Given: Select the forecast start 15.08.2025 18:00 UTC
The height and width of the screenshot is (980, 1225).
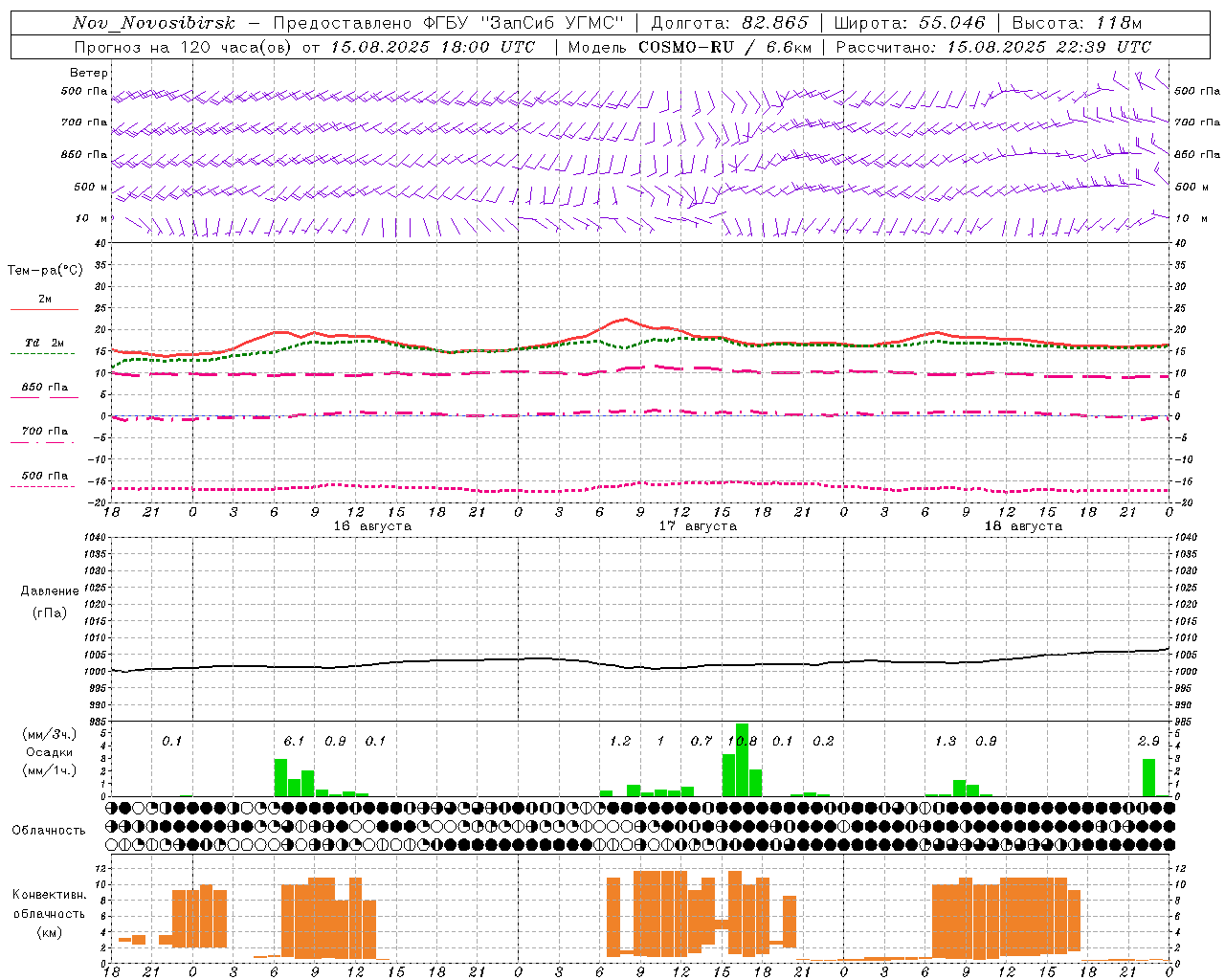Looking at the screenshot, I should 433,46.
